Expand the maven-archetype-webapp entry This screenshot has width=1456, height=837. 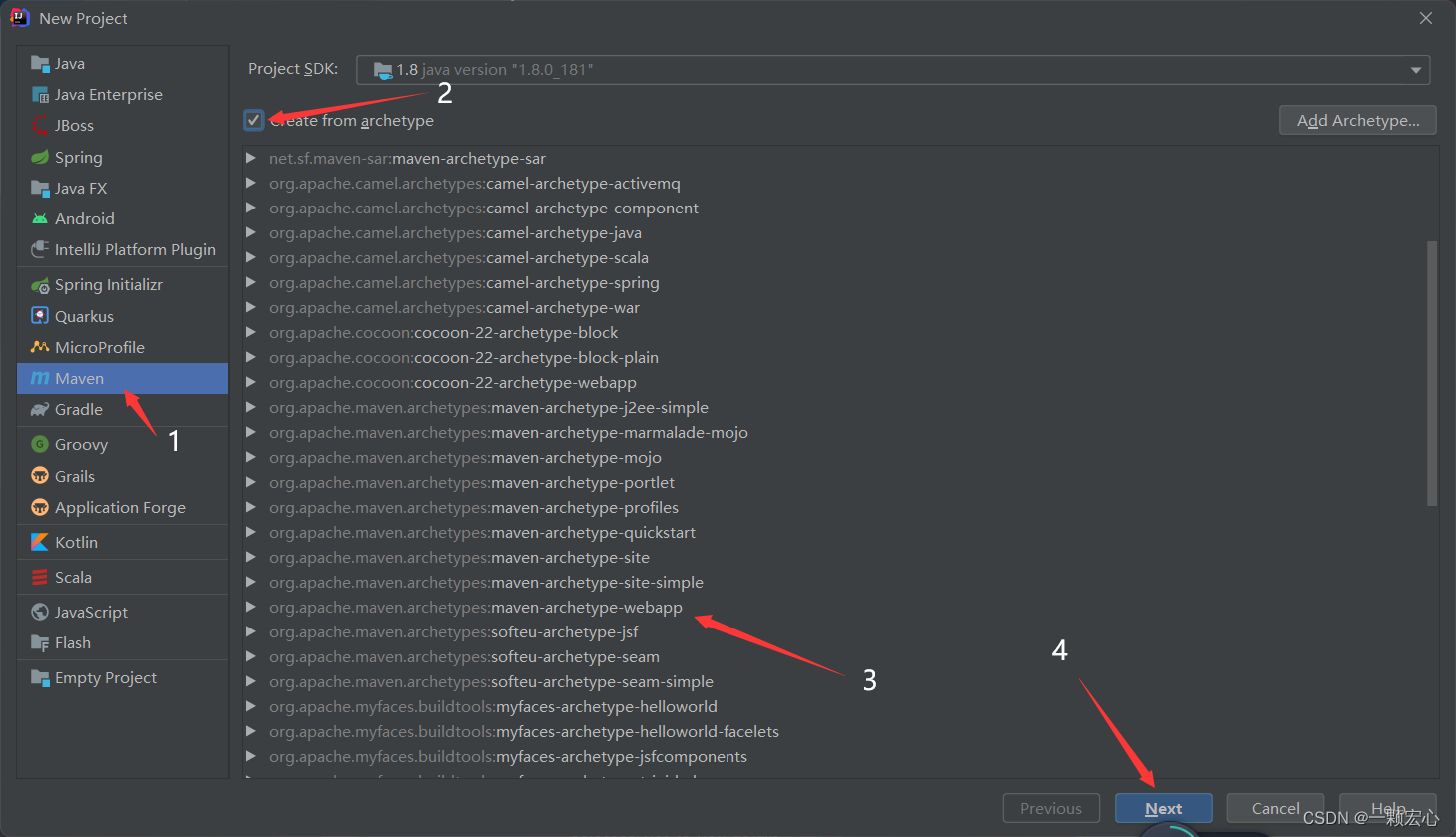[251, 607]
